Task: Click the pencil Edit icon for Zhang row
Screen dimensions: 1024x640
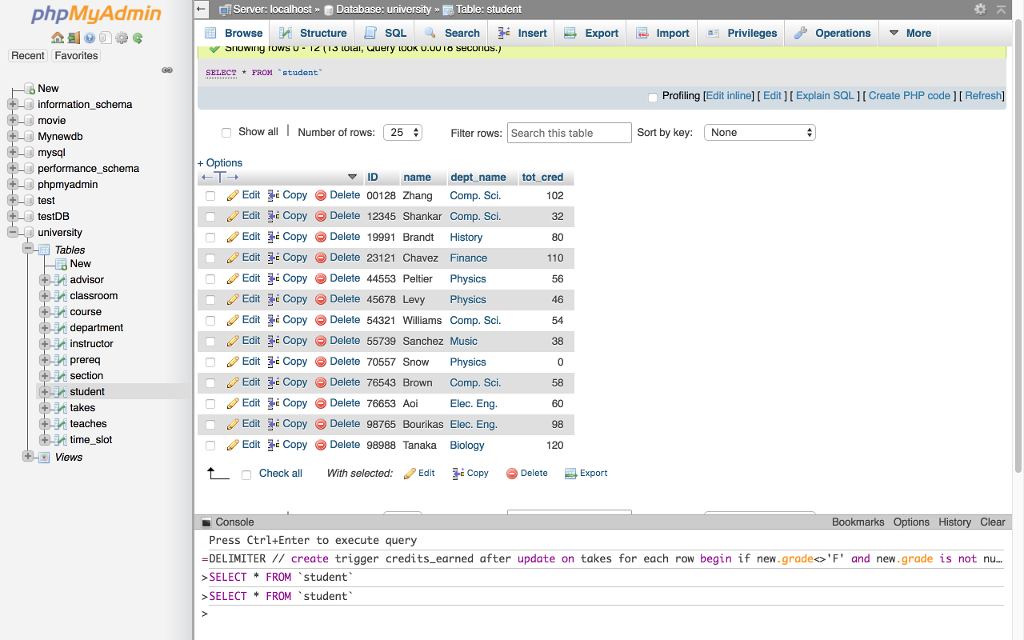Action: coord(233,196)
